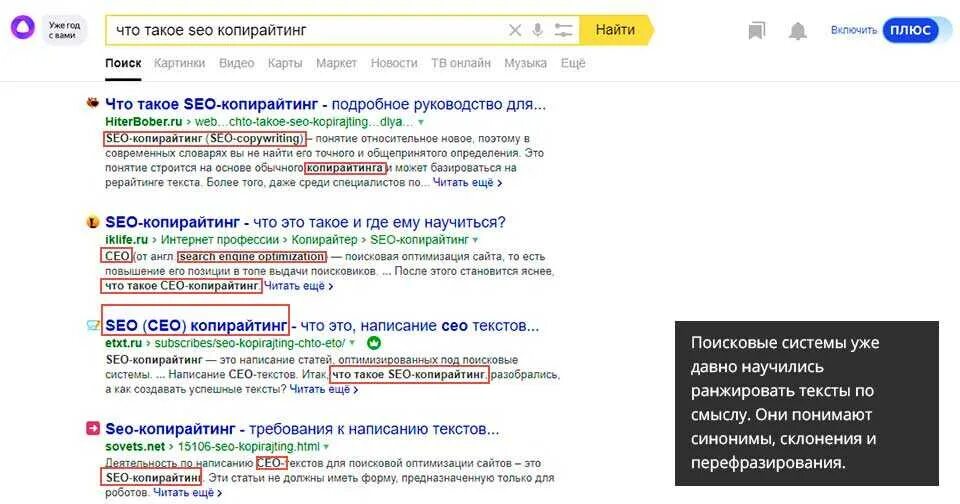
Task: Click Читать ещё under etxt result
Action: click(323, 389)
